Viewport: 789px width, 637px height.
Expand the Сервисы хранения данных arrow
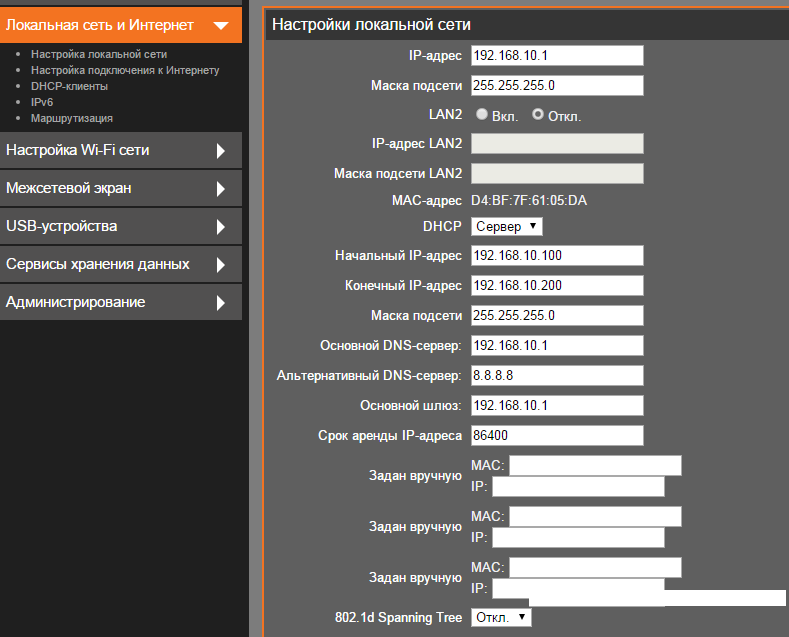click(x=221, y=265)
